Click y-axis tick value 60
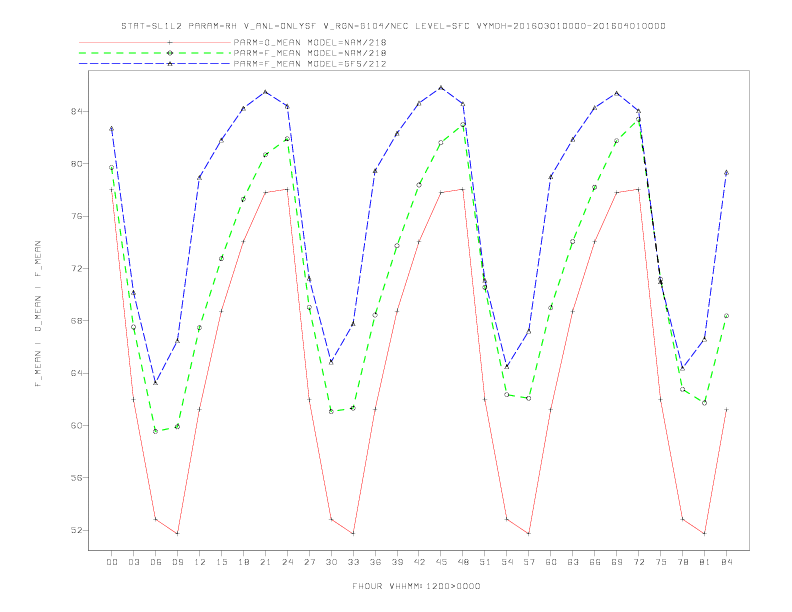This screenshot has width=792, height=612. coord(77,425)
